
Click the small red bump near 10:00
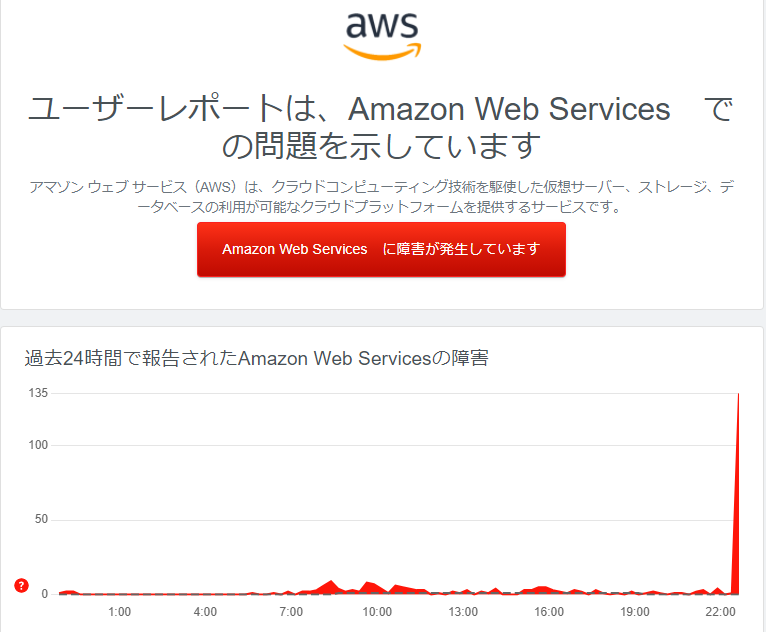click(x=371, y=585)
